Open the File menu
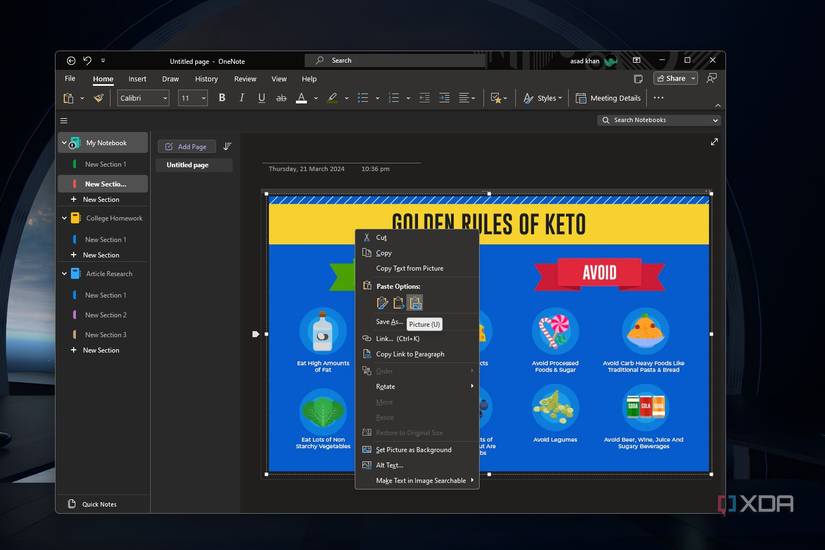The image size is (825, 550). click(70, 78)
